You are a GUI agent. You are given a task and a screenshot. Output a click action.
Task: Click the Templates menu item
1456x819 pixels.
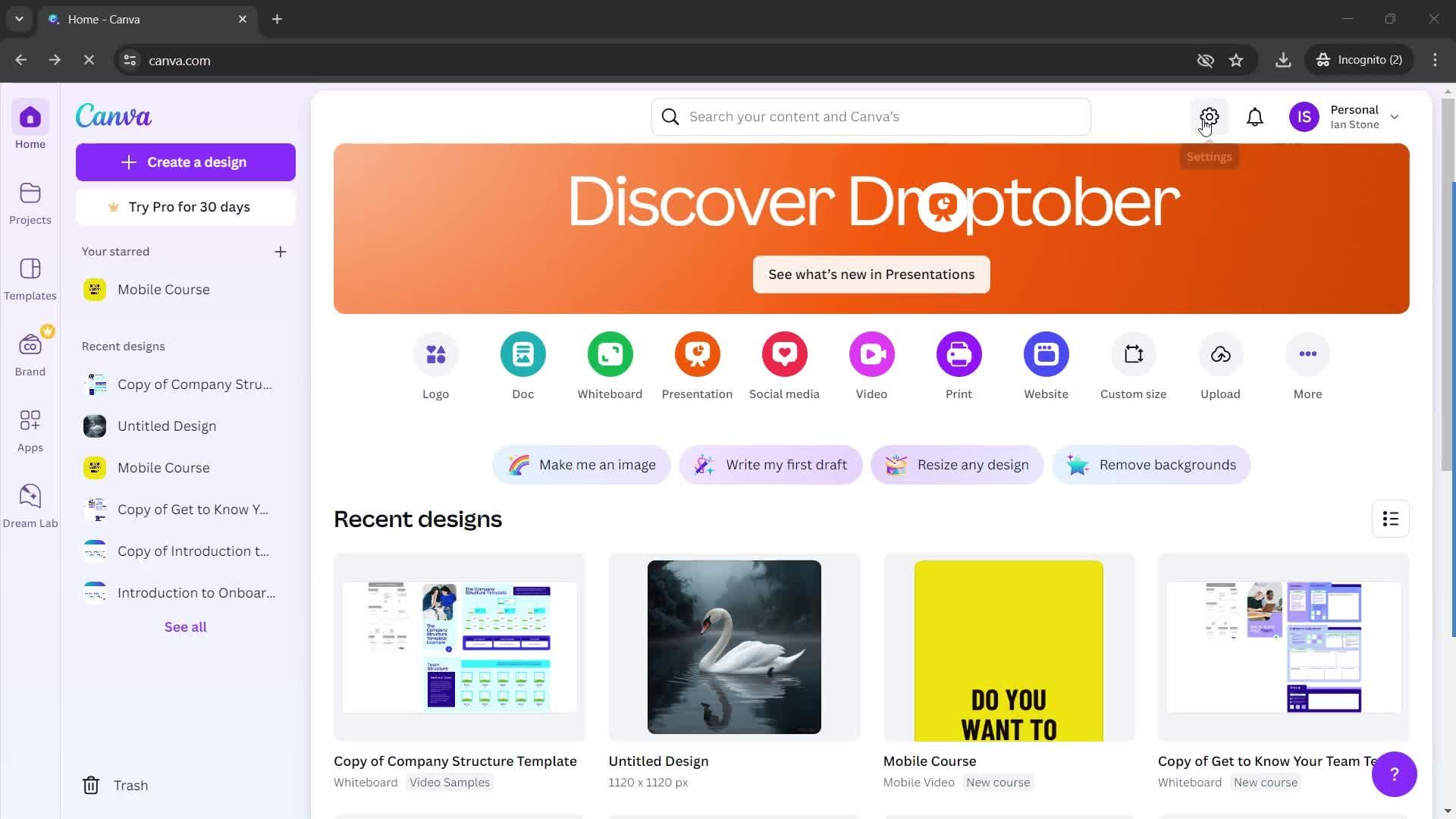pos(30,279)
